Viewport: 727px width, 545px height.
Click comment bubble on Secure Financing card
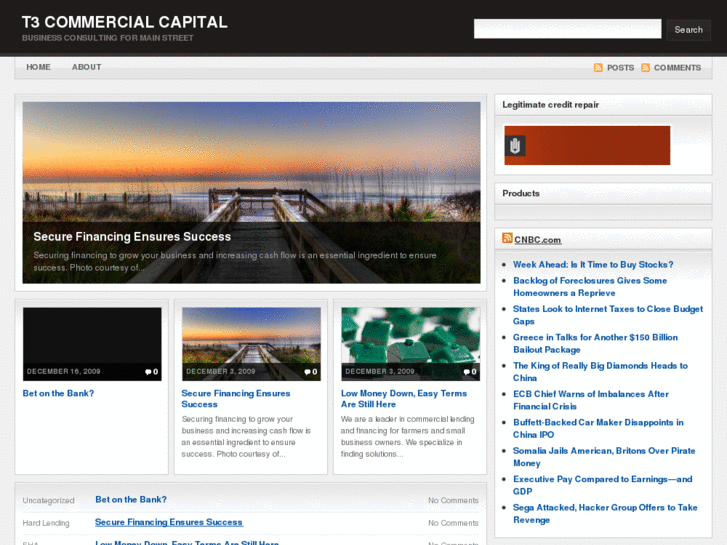307,372
